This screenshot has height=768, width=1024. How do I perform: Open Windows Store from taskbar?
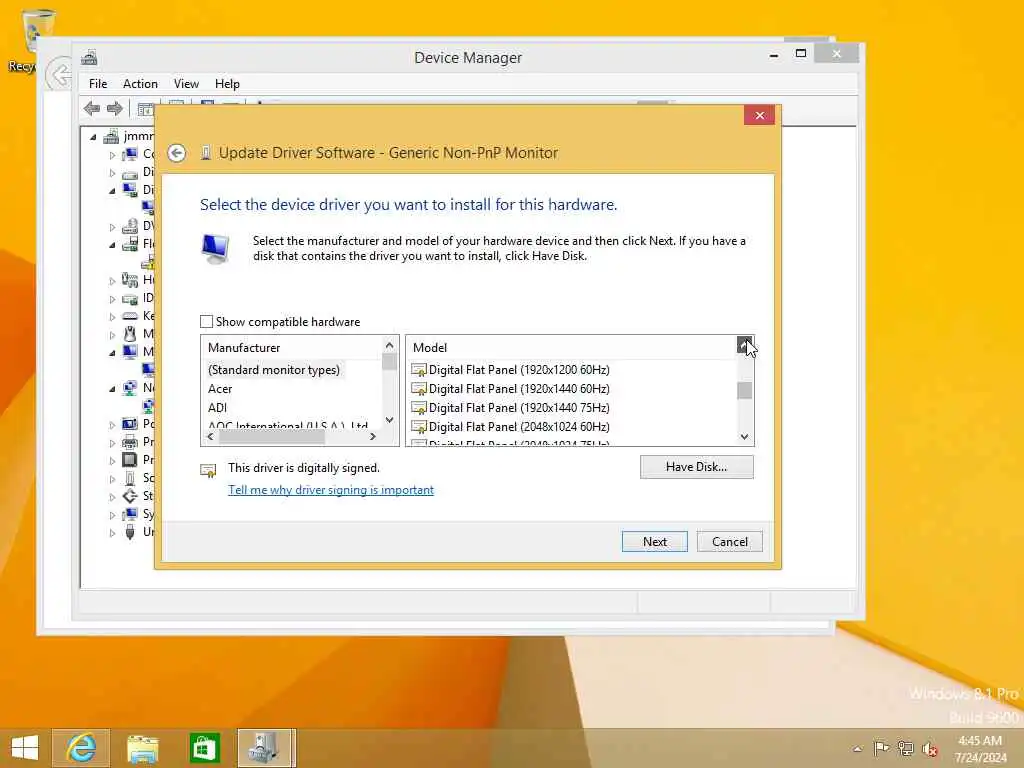[x=204, y=748]
